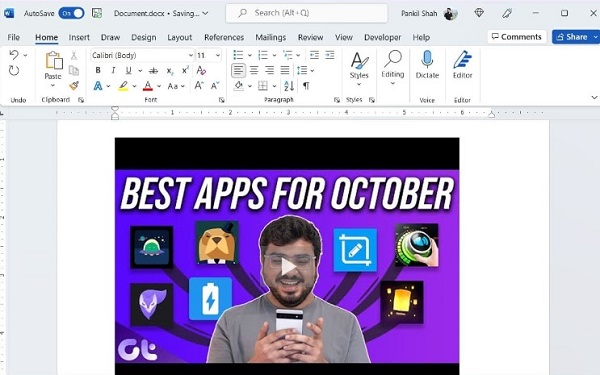
Task: Select the first line indent marker on ruler
Action: click(115, 109)
